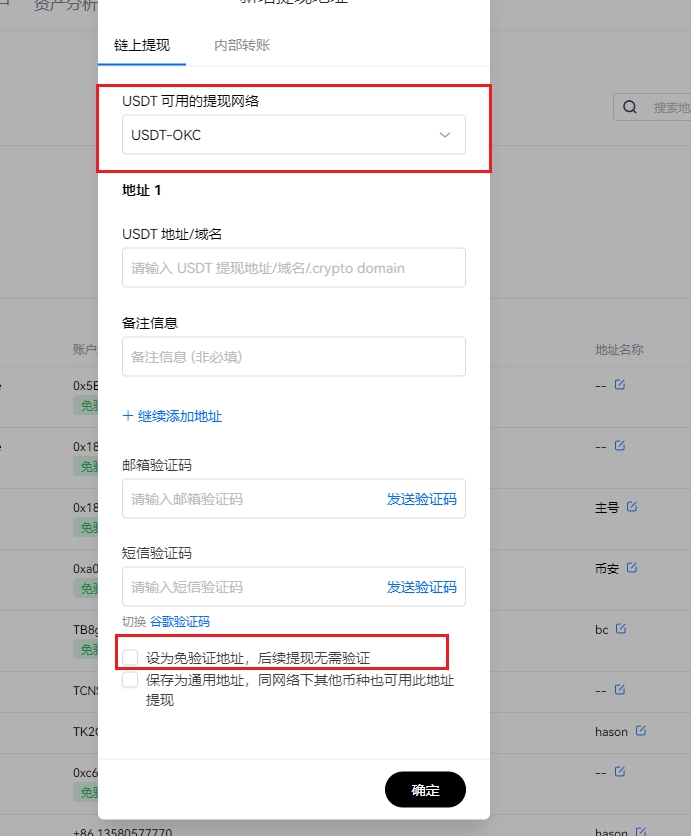Viewport: 691px width, 836px height.
Task: Click 发送验证码 in the email code field
Action: 421,499
